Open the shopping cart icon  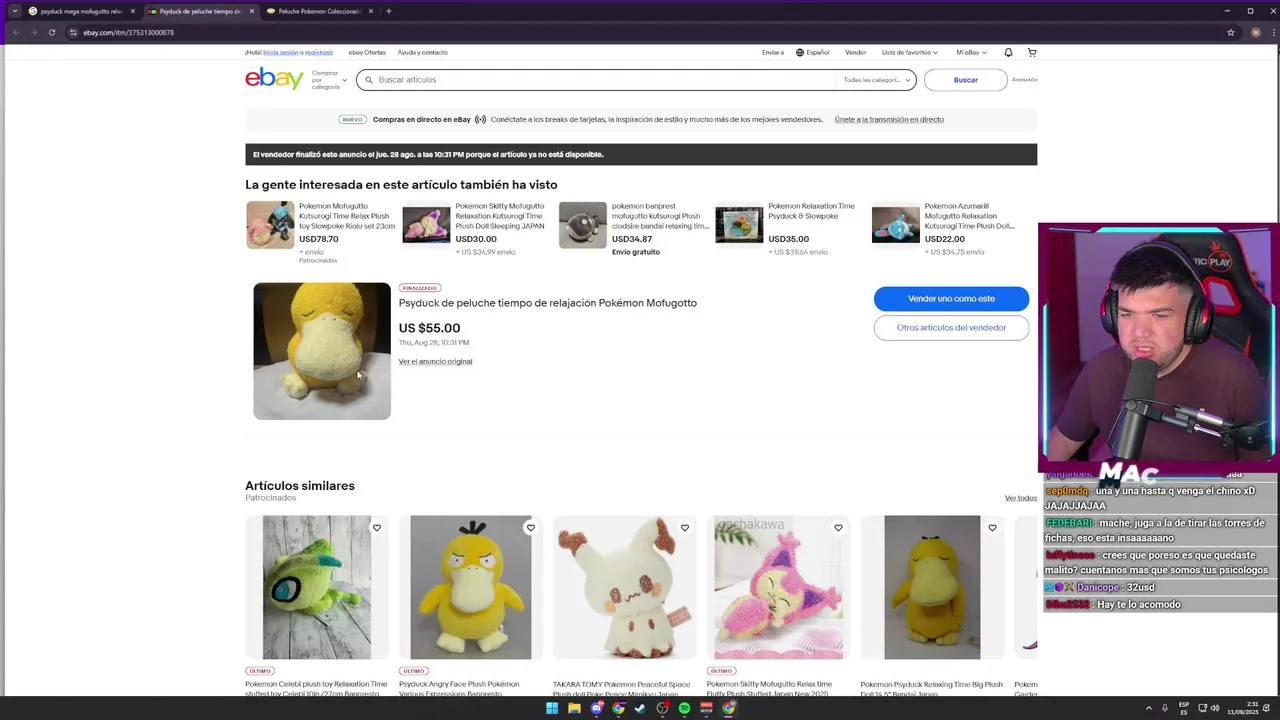coord(1032,52)
